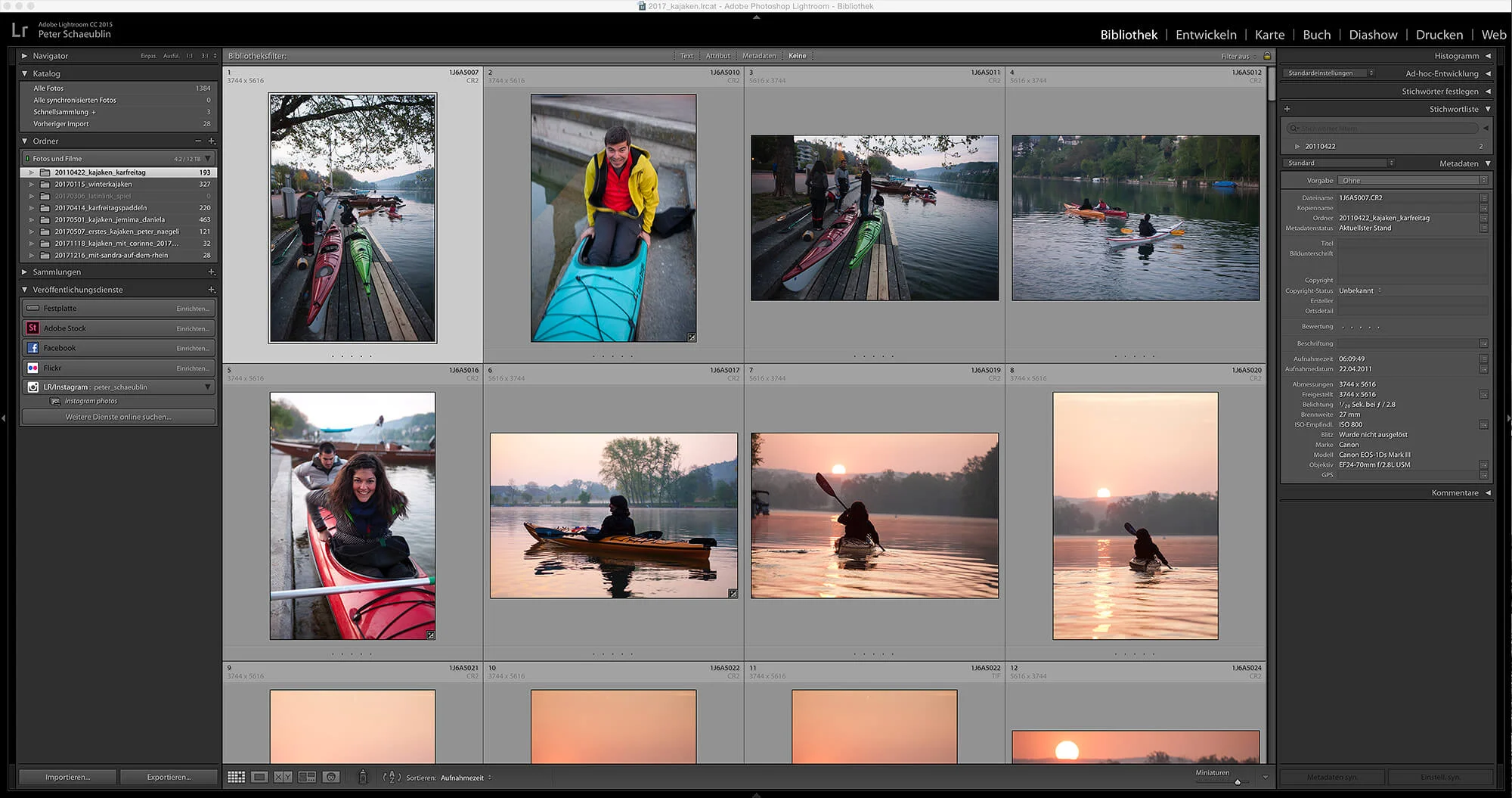Enable the Attribut library filter

[x=717, y=56]
